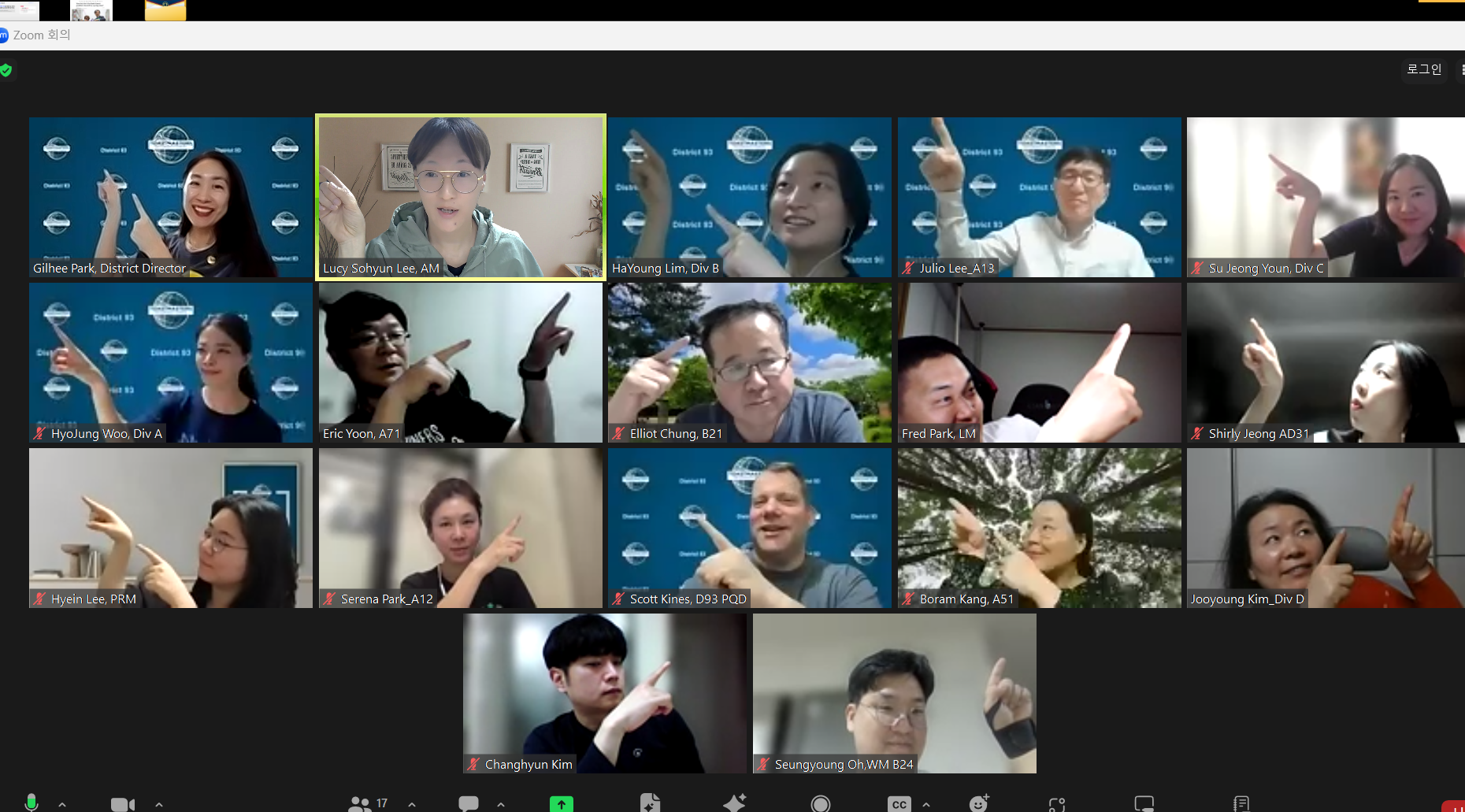Screen dimensions: 1465x812
Task: Click the green Share Screen button
Action: 562,804
